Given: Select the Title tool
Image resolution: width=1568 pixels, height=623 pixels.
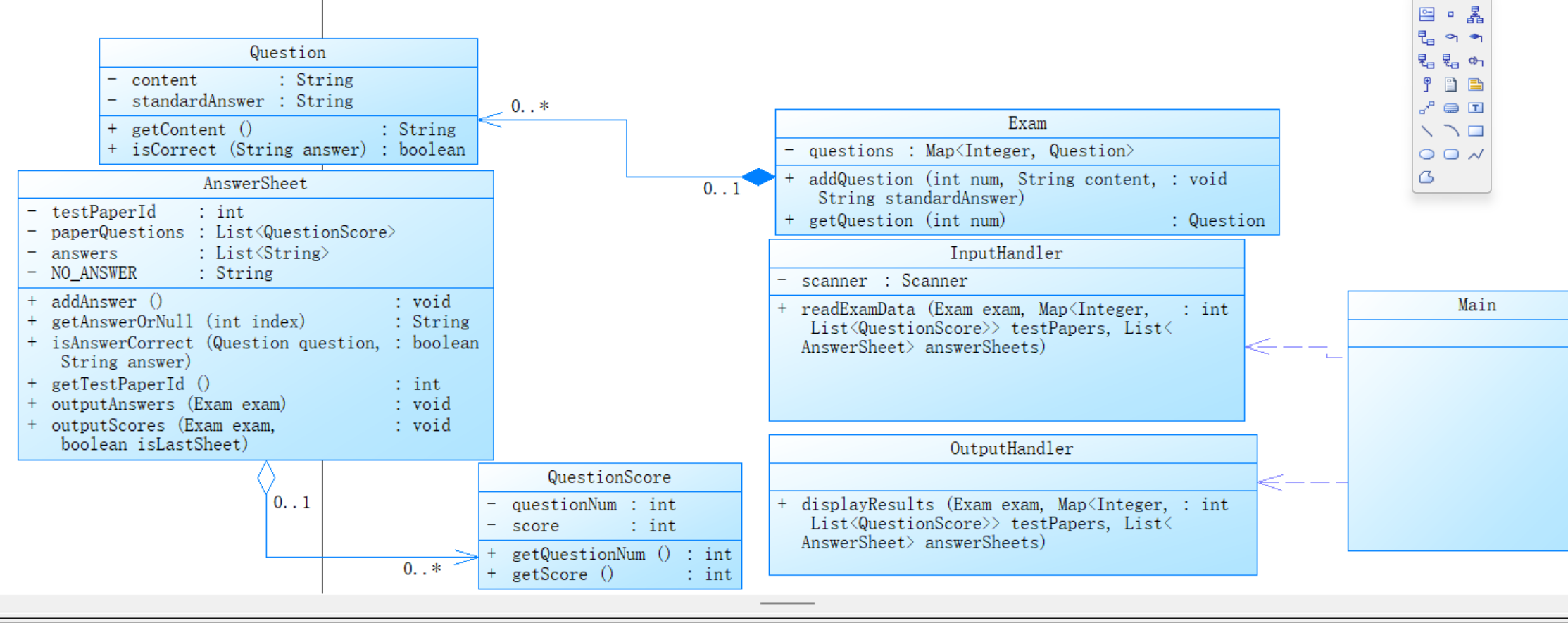Looking at the screenshot, I should pyautogui.click(x=1451, y=108).
